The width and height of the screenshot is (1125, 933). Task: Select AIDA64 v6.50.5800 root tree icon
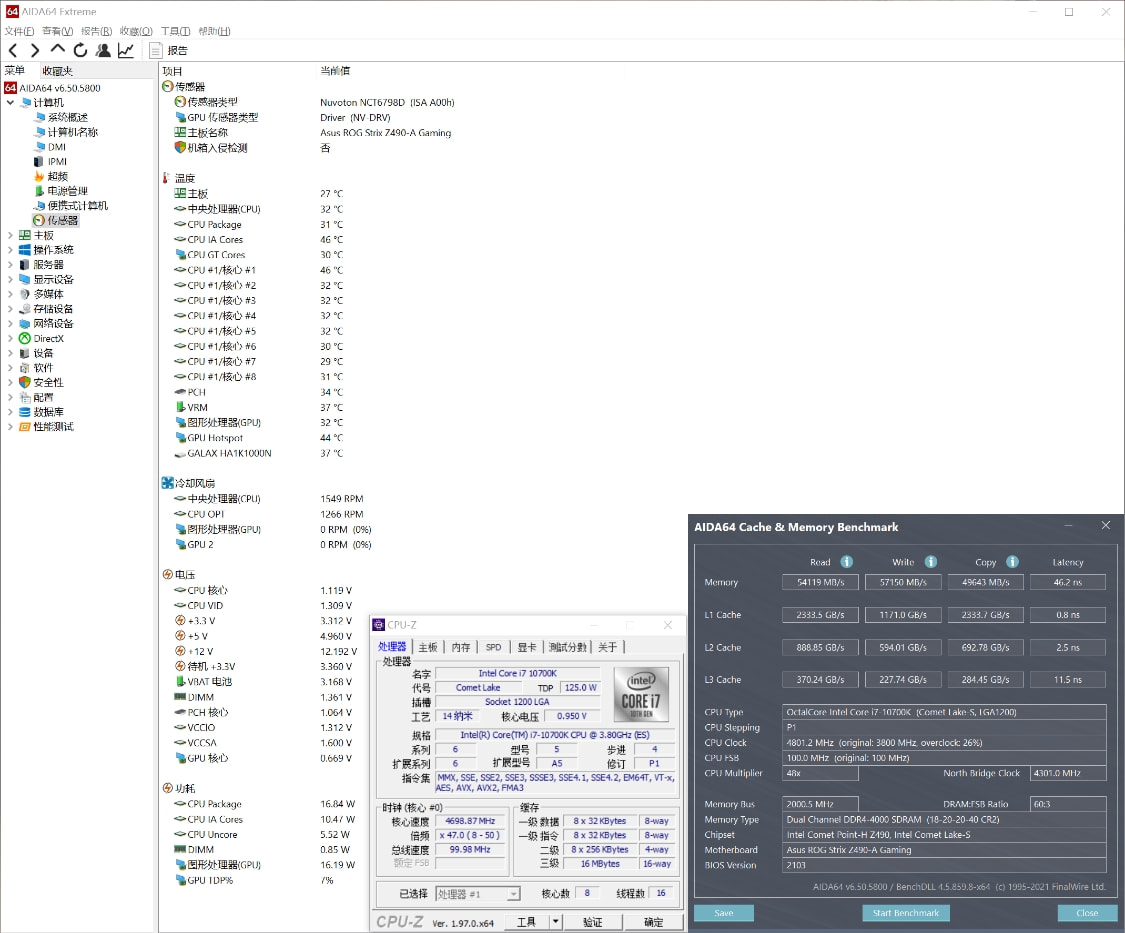click(x=10, y=88)
